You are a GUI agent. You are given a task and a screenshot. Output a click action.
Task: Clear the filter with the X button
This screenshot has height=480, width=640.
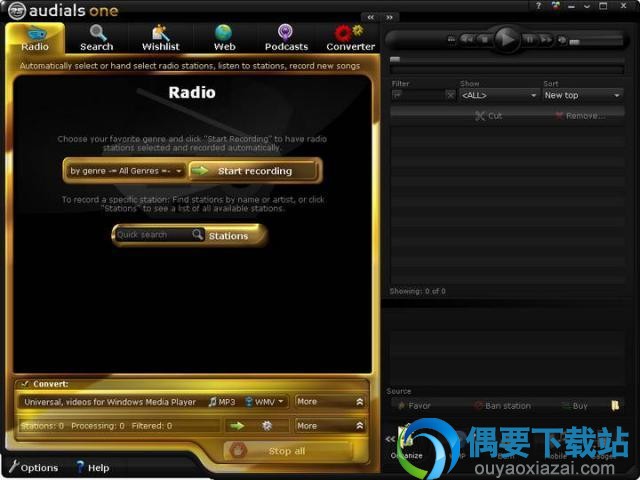click(450, 95)
